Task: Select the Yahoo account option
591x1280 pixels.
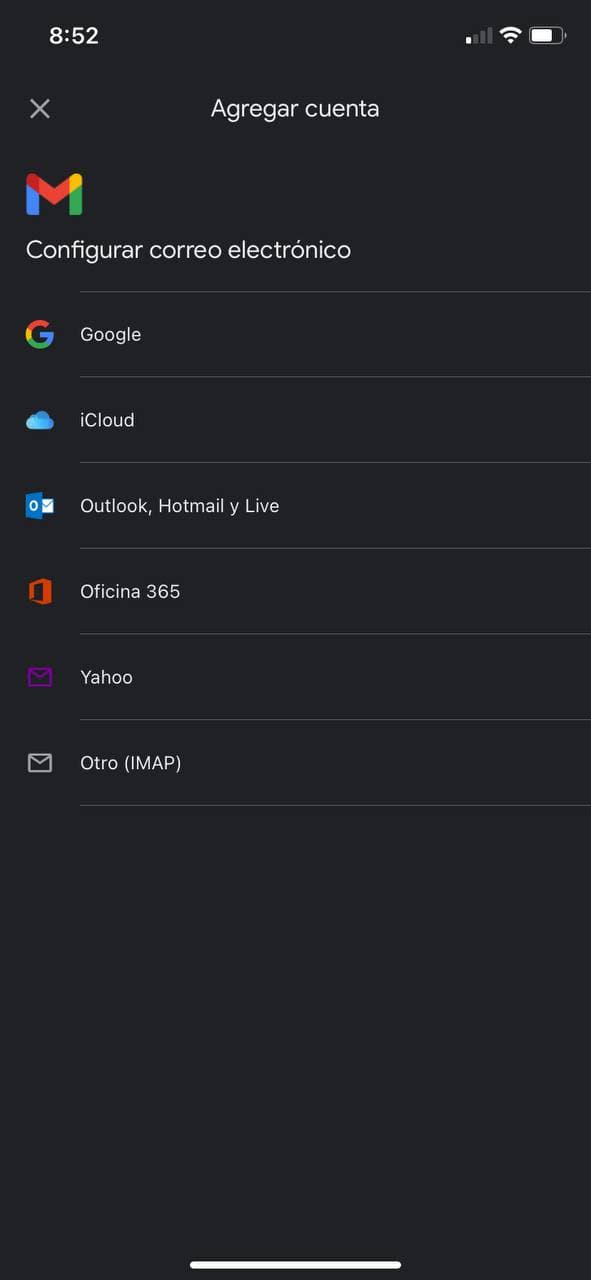Action: pyautogui.click(x=295, y=677)
